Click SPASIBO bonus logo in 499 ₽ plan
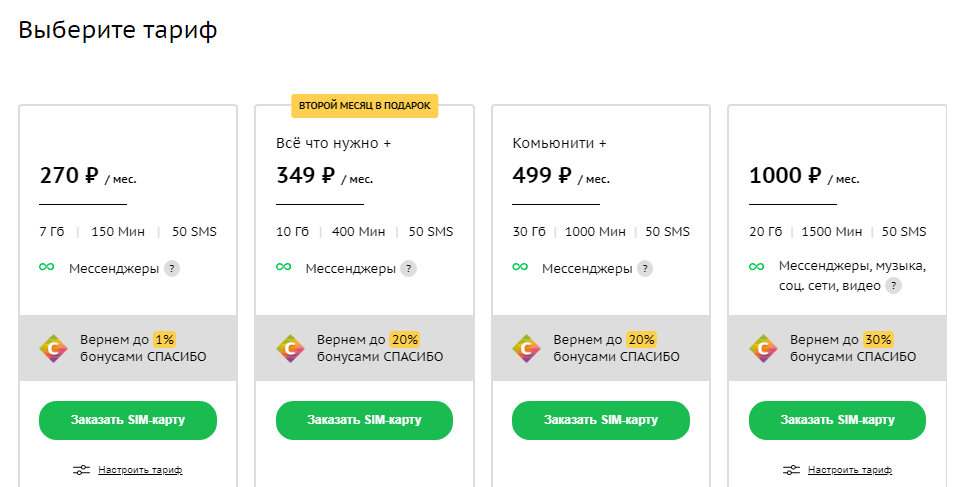 coord(526,348)
